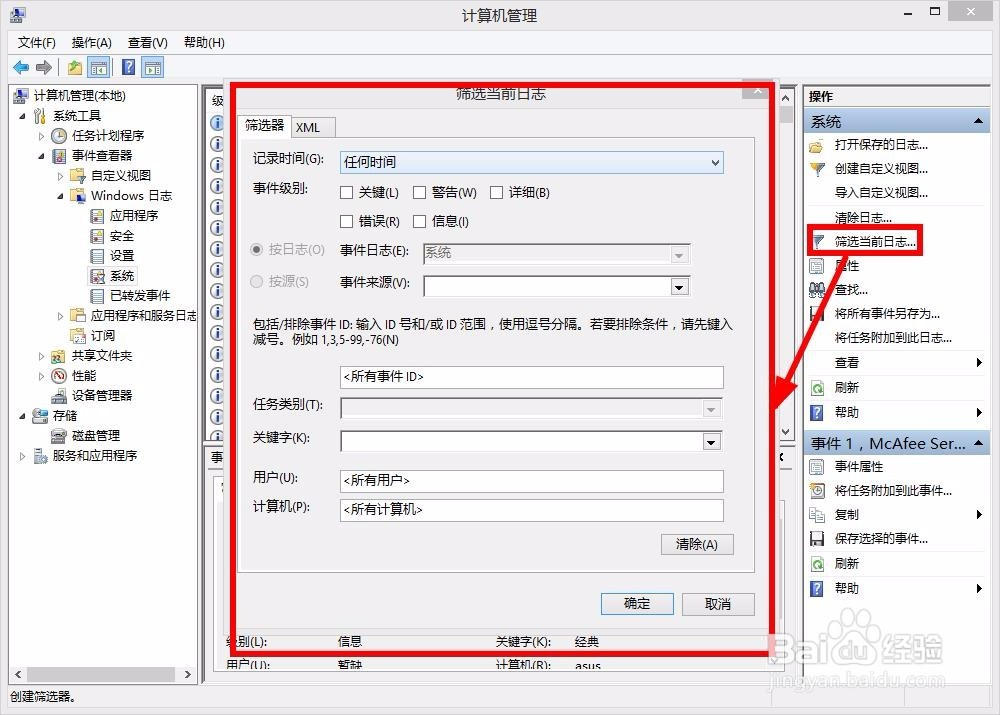Viewport: 1000px width, 715px height.
Task: Open the 文件(F) menu
Action: point(36,43)
